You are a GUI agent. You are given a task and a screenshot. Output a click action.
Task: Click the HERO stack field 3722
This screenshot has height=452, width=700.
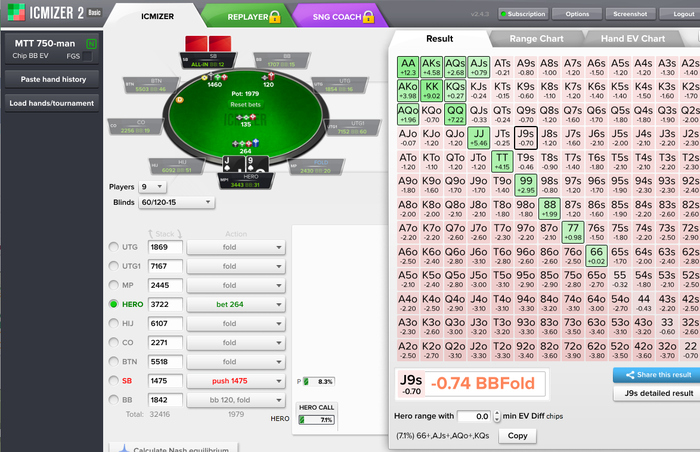click(165, 304)
